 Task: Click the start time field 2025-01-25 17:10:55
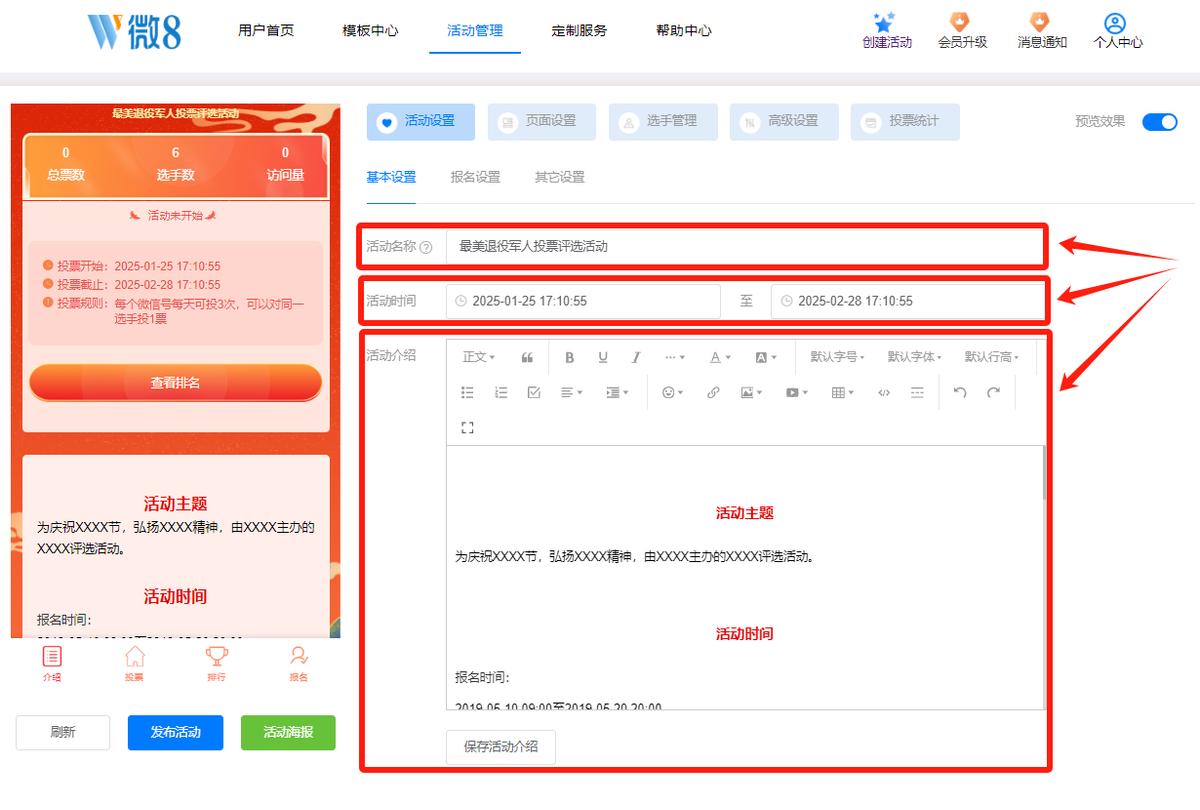583,301
